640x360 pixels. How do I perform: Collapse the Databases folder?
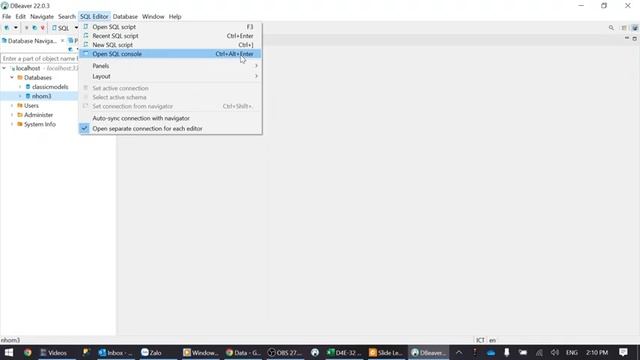pos(12,78)
